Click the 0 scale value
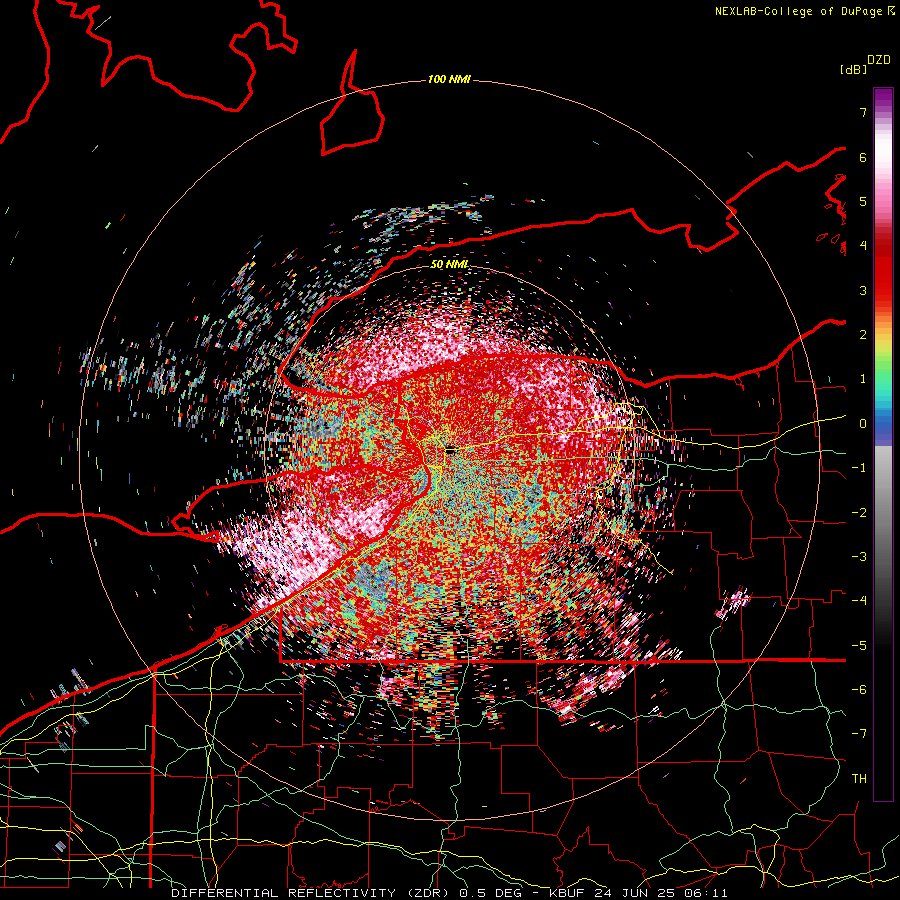 click(863, 424)
